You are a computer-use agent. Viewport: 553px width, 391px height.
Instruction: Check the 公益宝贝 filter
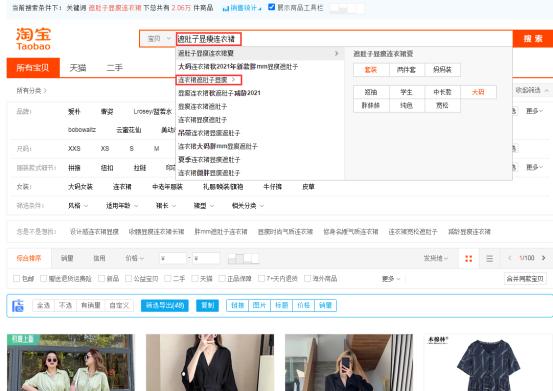128,279
